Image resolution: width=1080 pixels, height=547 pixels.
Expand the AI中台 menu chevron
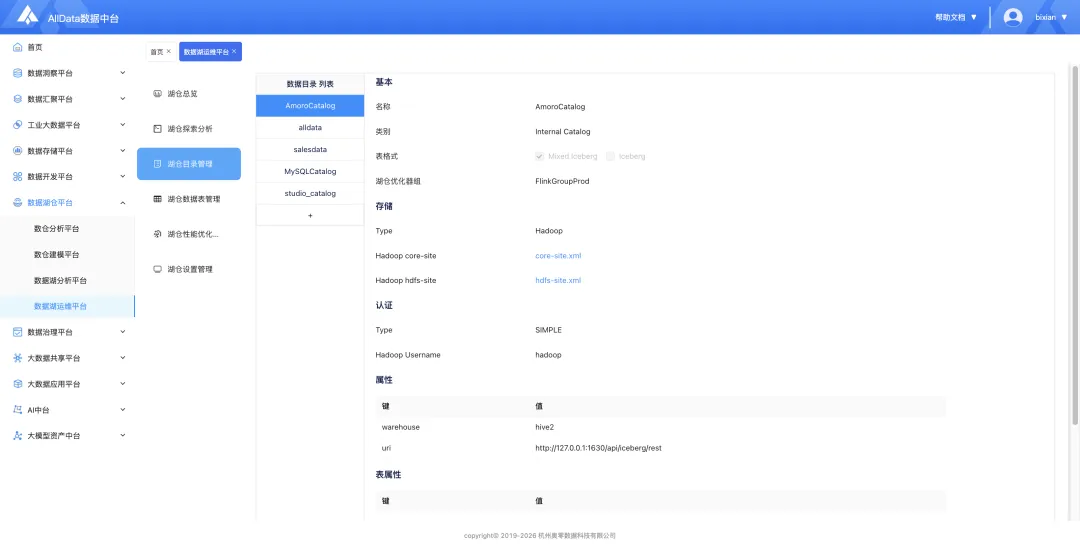(123, 410)
